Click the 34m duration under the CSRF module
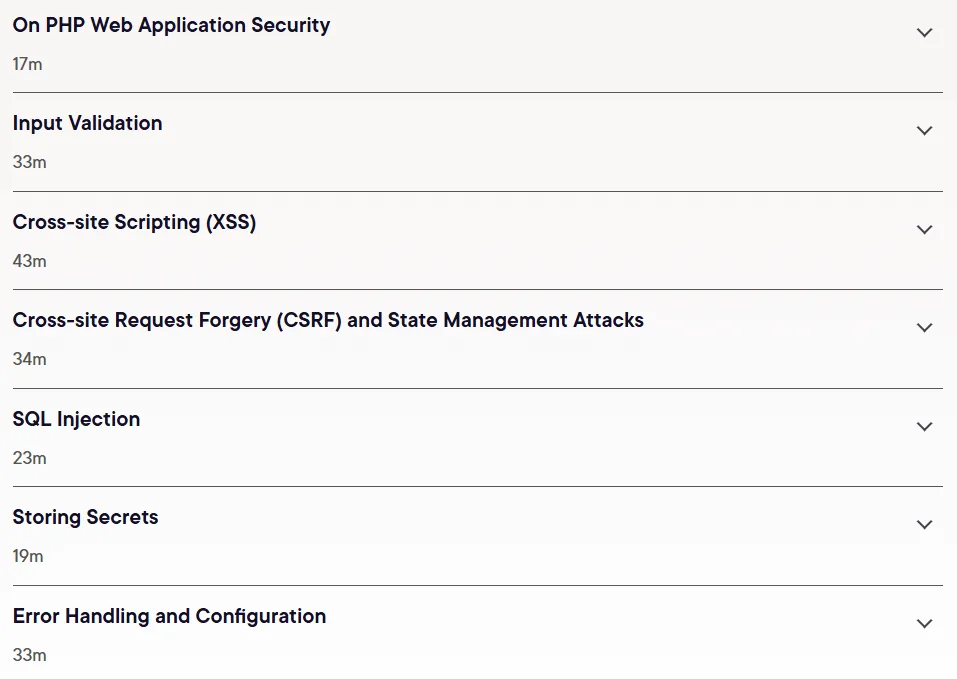Screen dimensions: 957x679 [x=29, y=359]
